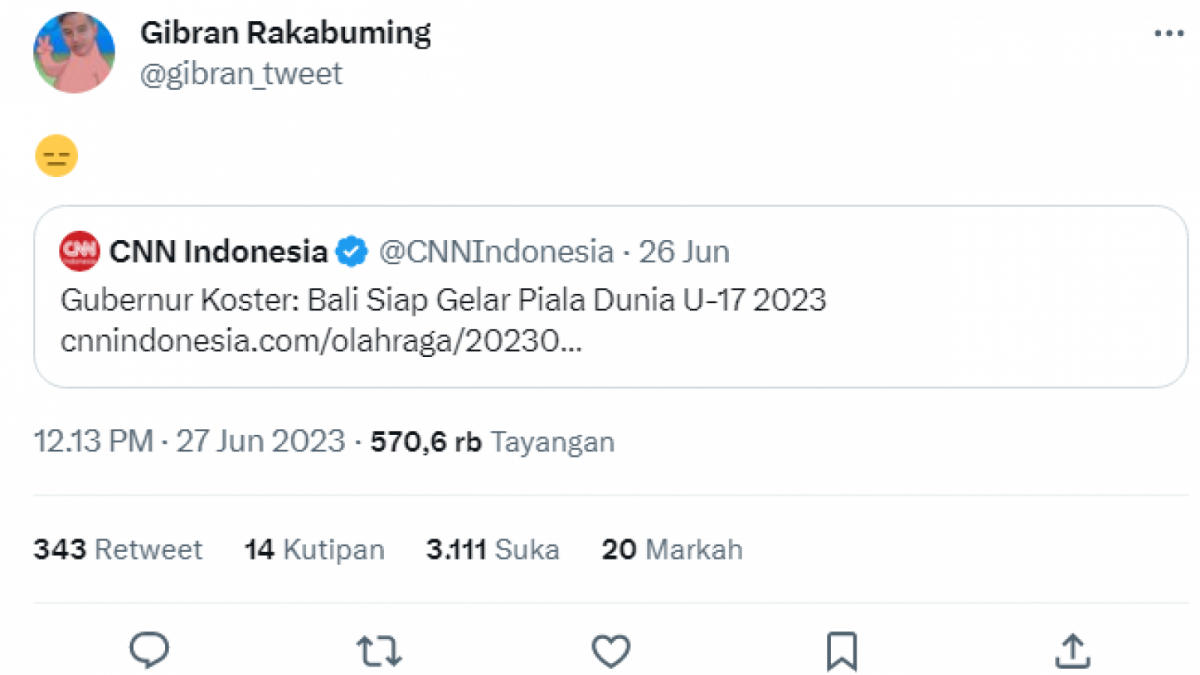This screenshot has width=1200, height=675.
Task: Retweet the post using the retweet arrows icon
Action: pyautogui.click(x=379, y=650)
